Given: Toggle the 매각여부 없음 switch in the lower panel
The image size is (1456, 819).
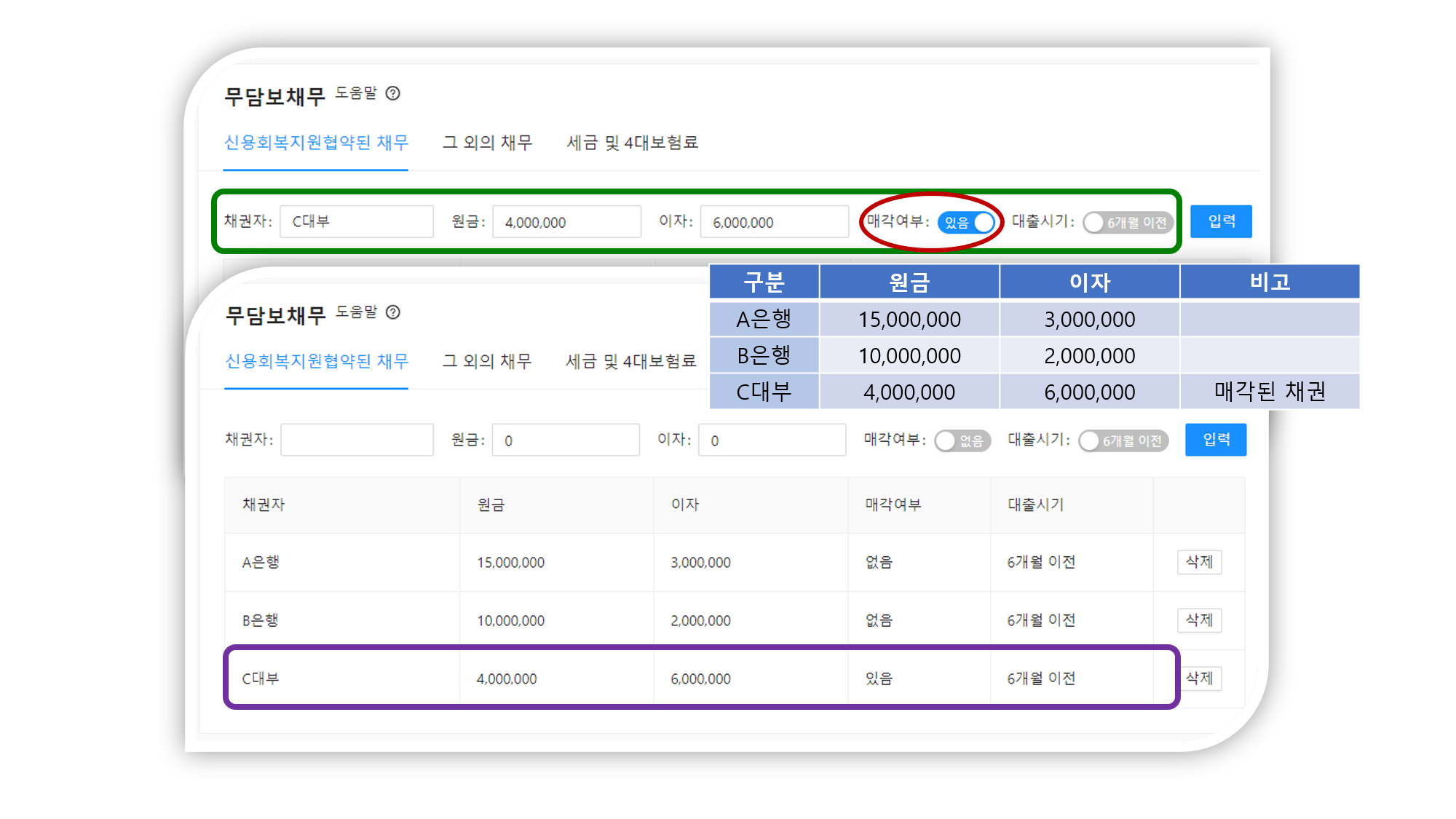Looking at the screenshot, I should click(x=962, y=440).
